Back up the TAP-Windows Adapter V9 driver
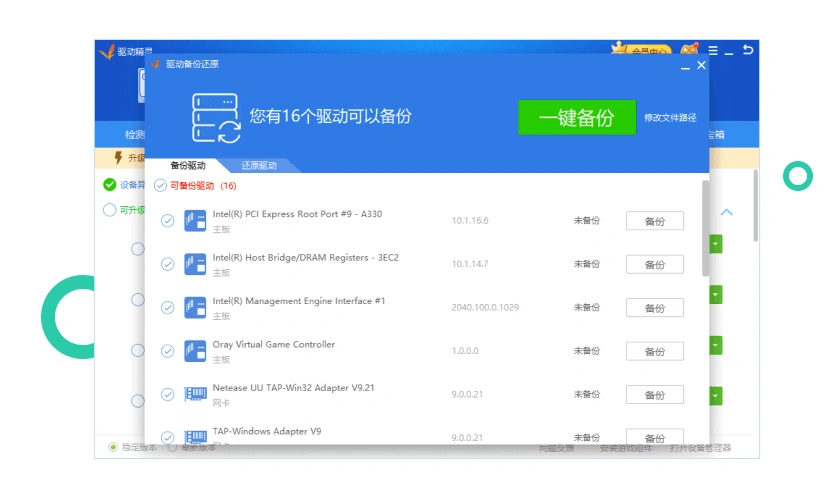Screen dimensions: 833x495 click(654, 437)
